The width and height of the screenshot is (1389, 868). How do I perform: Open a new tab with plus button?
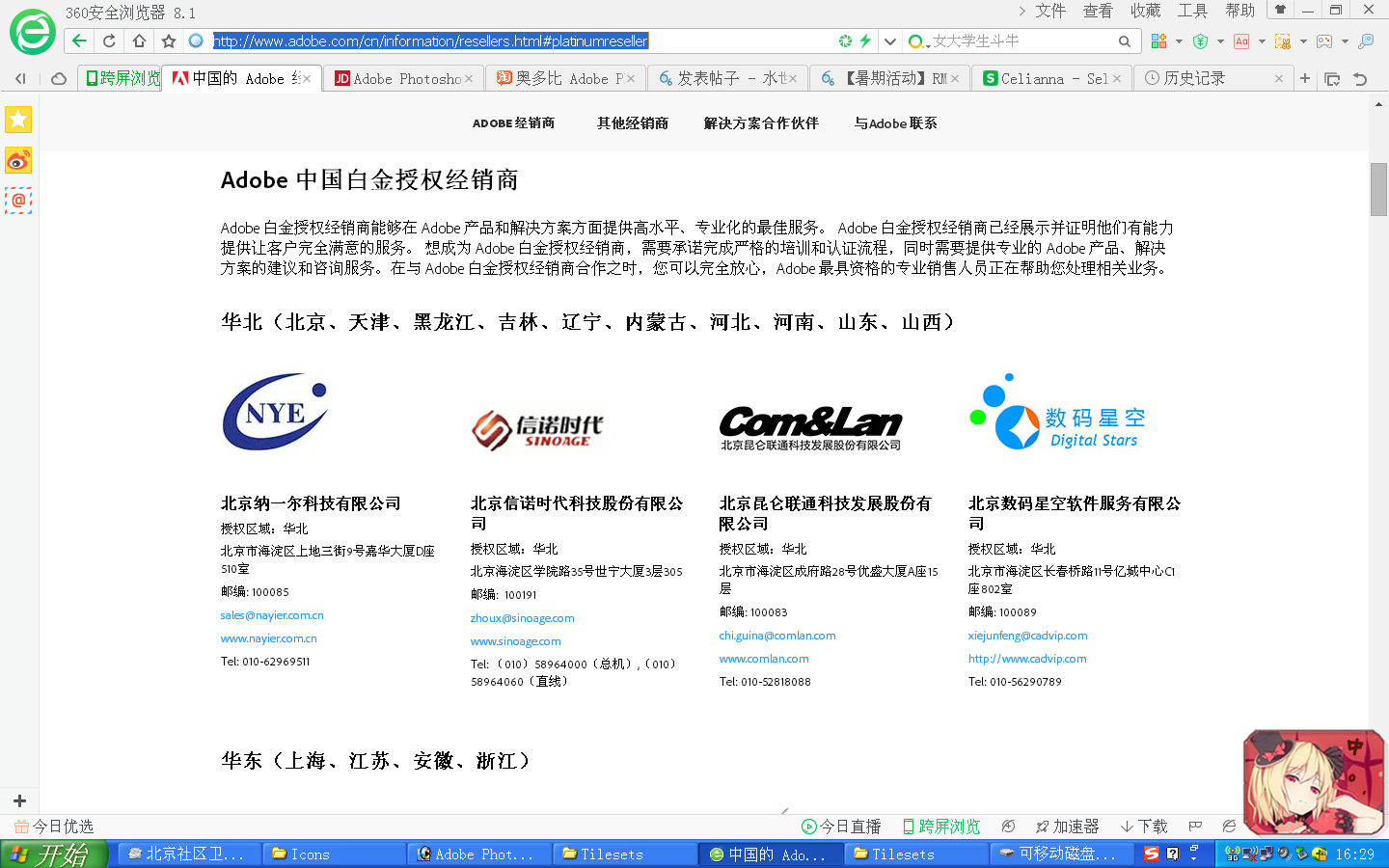[1305, 78]
